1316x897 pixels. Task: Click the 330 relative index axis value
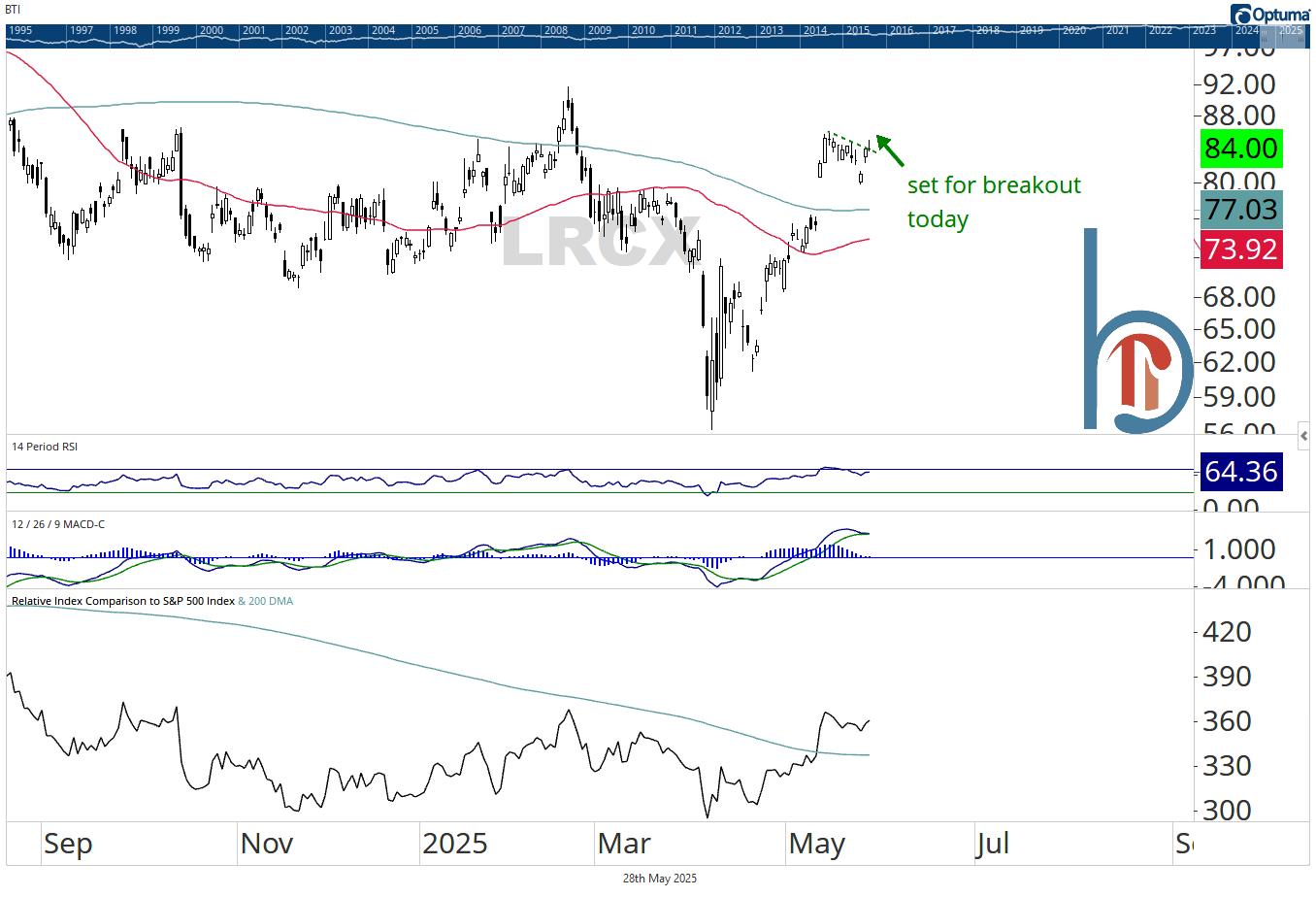[x=1227, y=766]
